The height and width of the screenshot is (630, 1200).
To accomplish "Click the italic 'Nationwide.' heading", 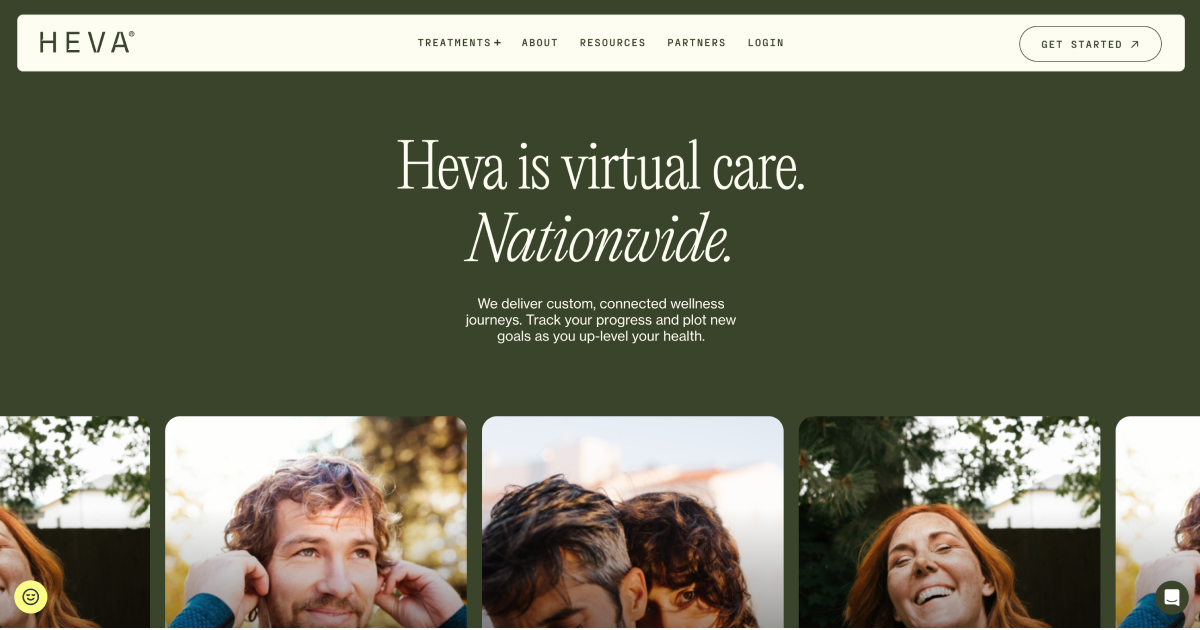I will (x=600, y=238).
